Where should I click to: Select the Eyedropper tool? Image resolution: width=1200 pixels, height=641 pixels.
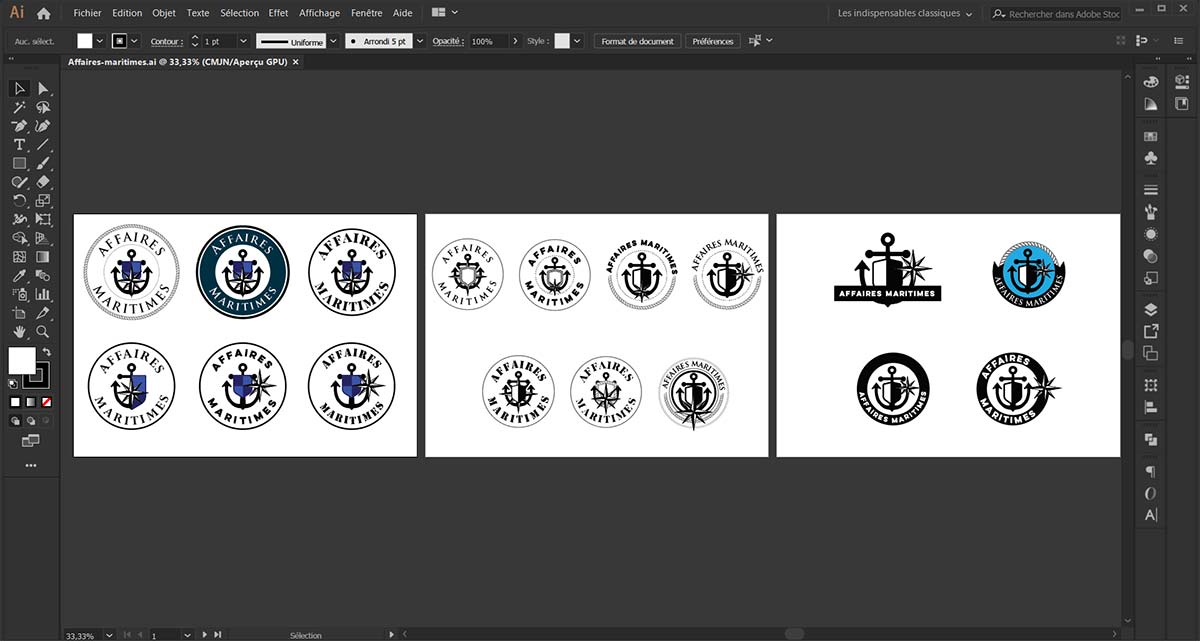(19, 276)
